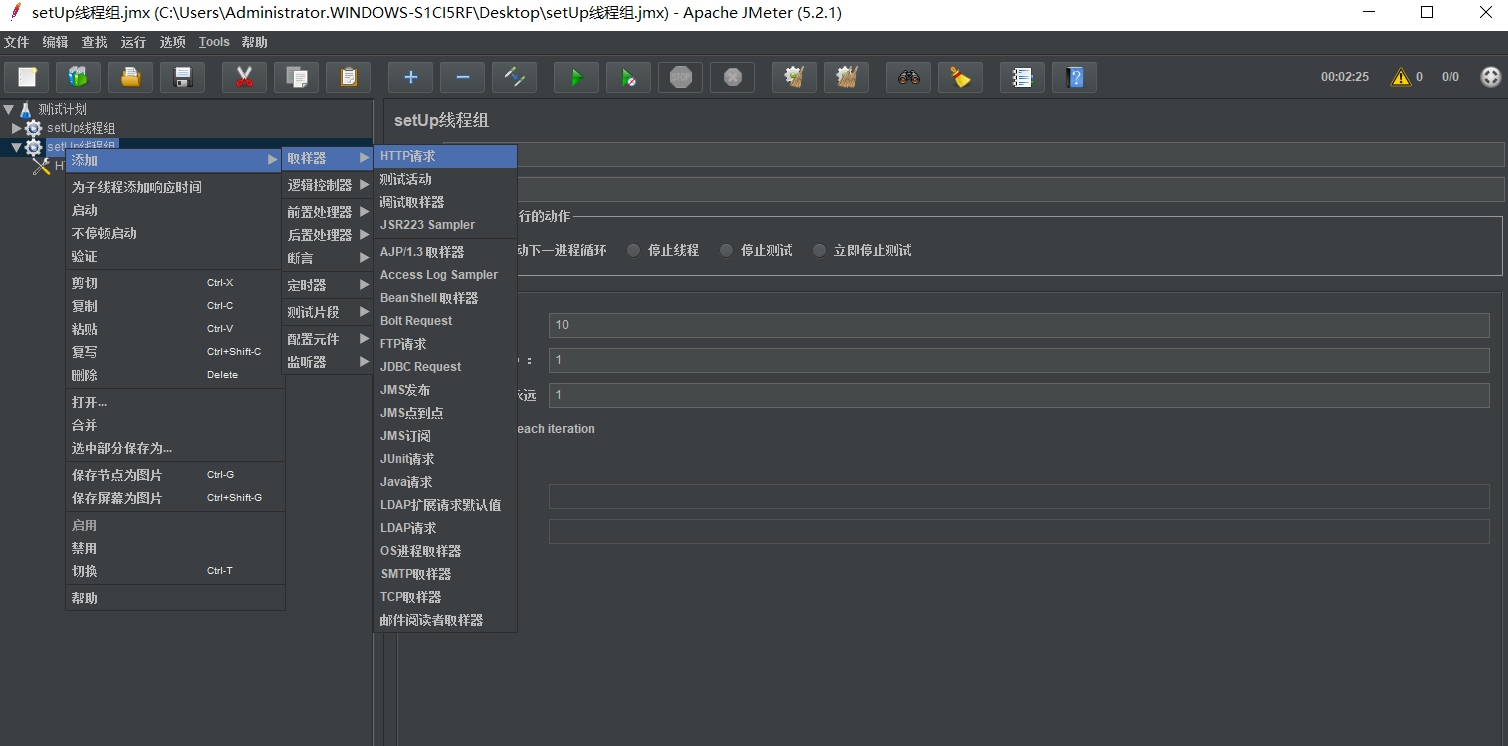Viewport: 1508px width, 746px height.
Task: Click 禁用 in context menu
Action: (175, 548)
